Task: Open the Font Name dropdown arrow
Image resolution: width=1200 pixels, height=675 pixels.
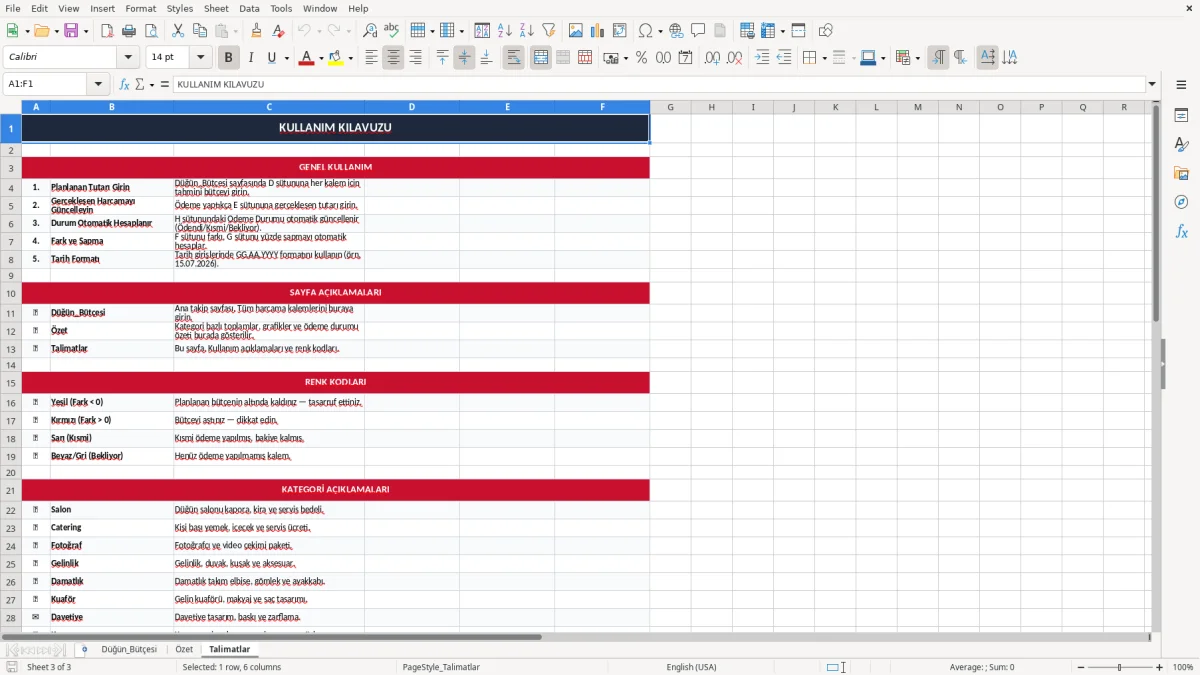Action: 127,58
